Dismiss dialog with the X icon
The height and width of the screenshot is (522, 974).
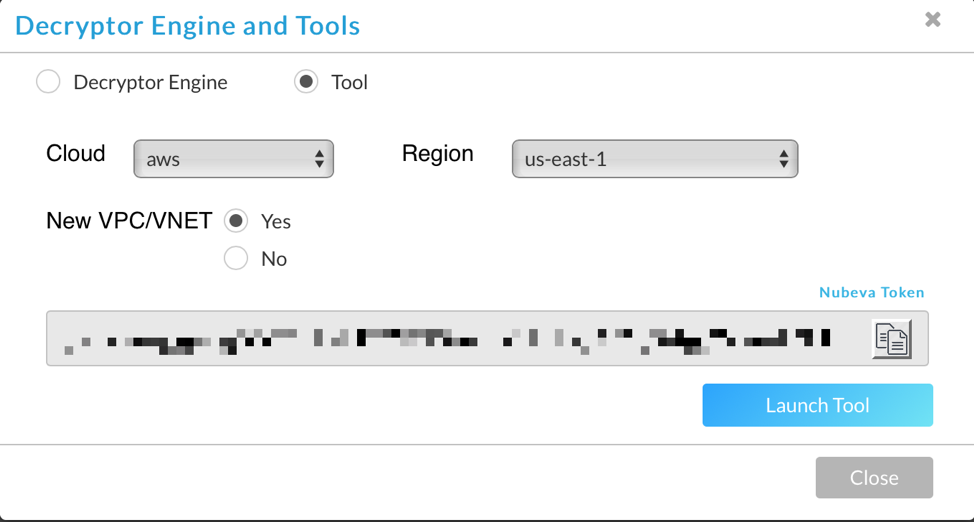tap(933, 19)
